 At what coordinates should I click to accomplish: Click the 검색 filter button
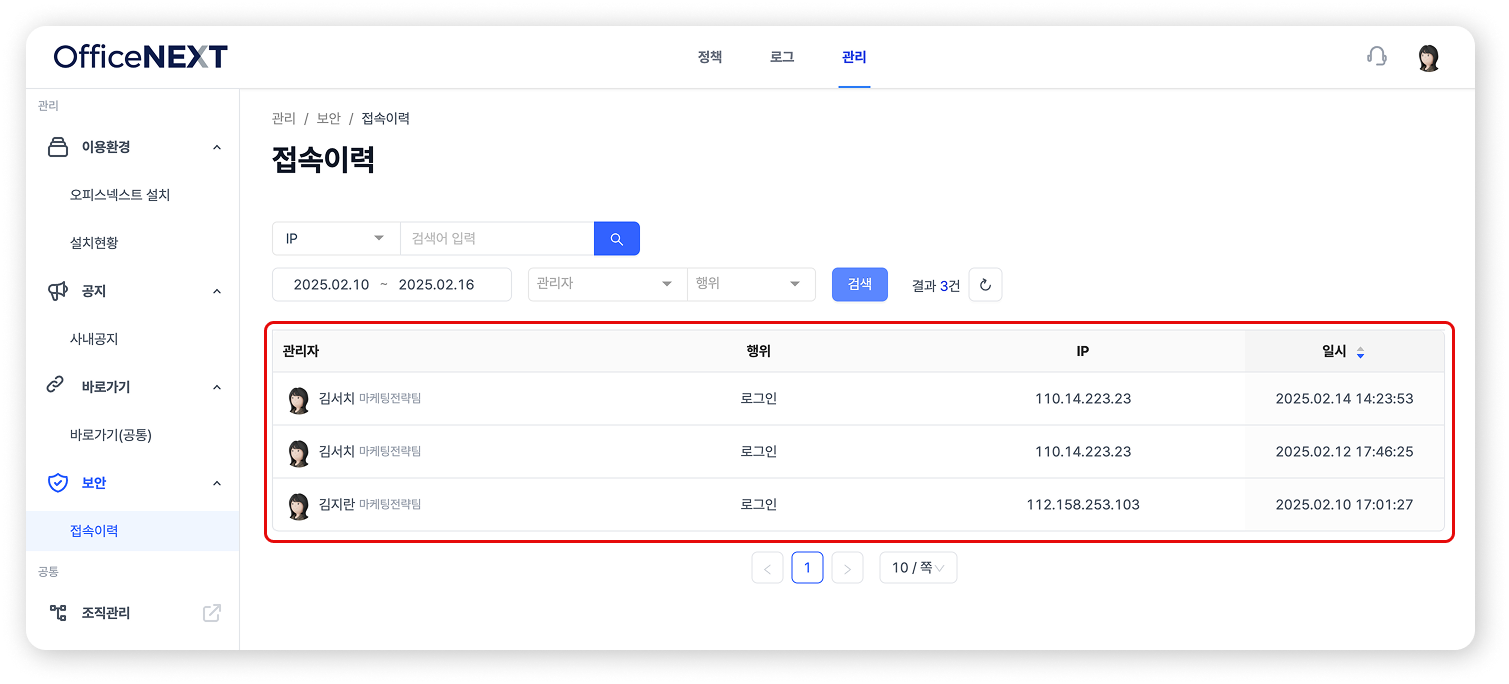click(x=860, y=284)
